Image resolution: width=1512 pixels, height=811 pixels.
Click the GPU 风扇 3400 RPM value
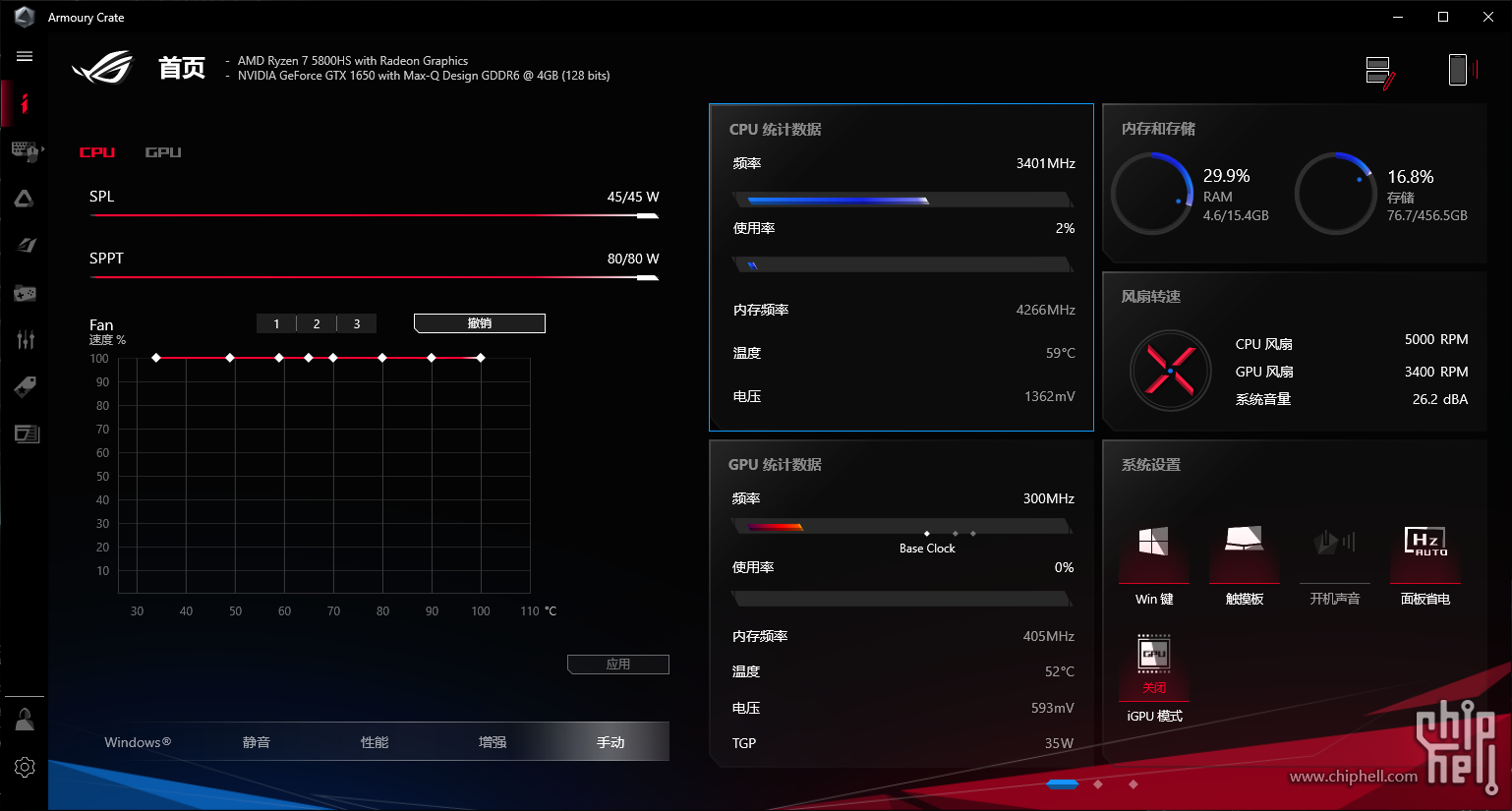coord(1436,372)
